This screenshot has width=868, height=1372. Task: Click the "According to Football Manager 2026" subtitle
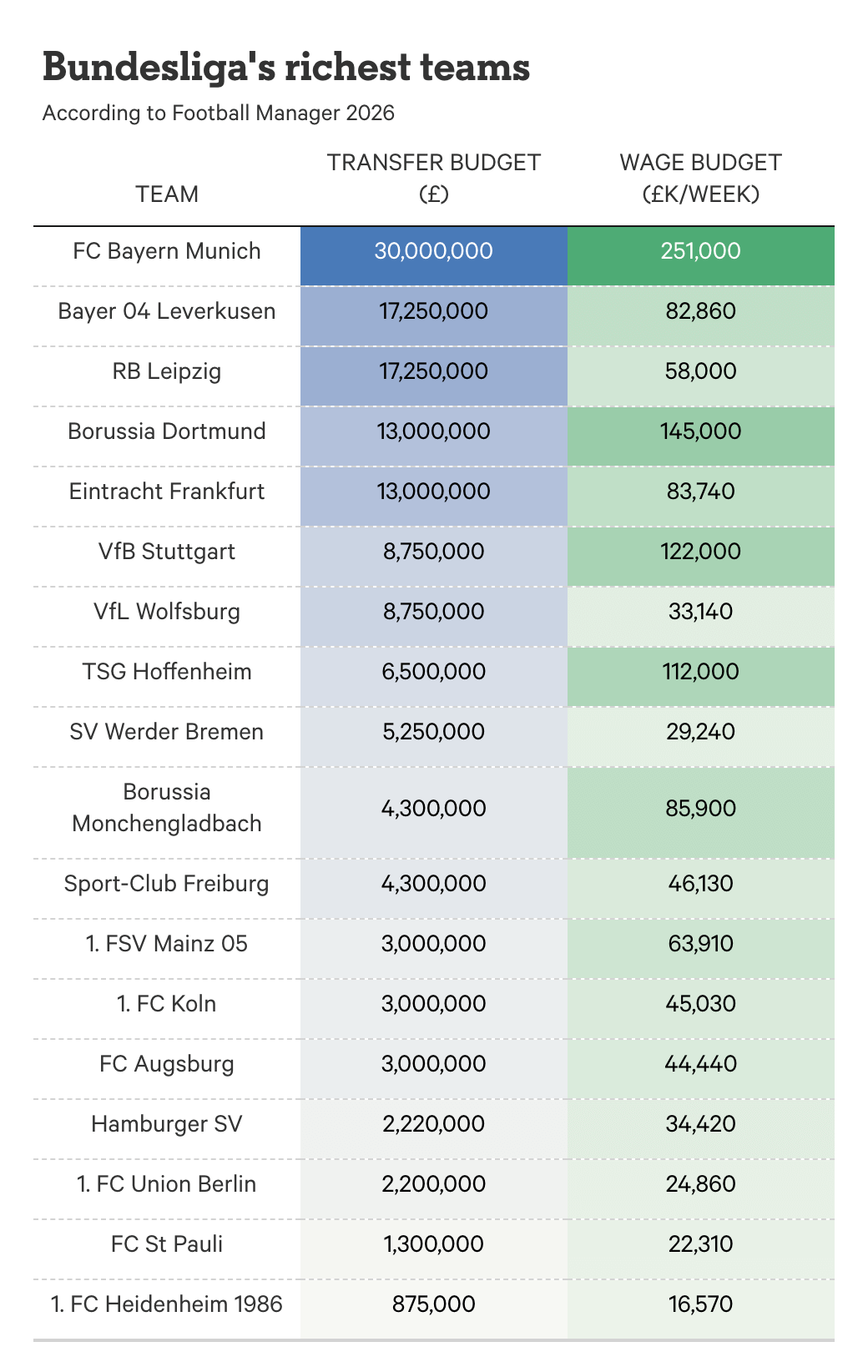218,113
